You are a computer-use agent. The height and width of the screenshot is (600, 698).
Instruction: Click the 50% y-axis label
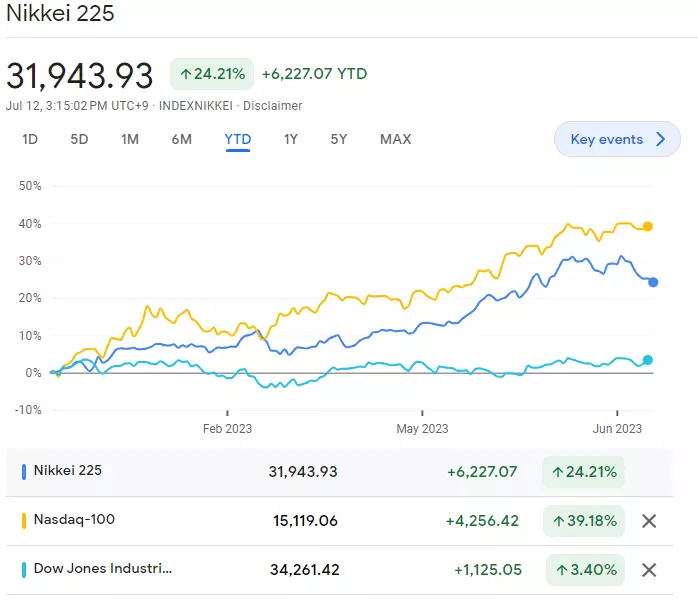coord(30,186)
